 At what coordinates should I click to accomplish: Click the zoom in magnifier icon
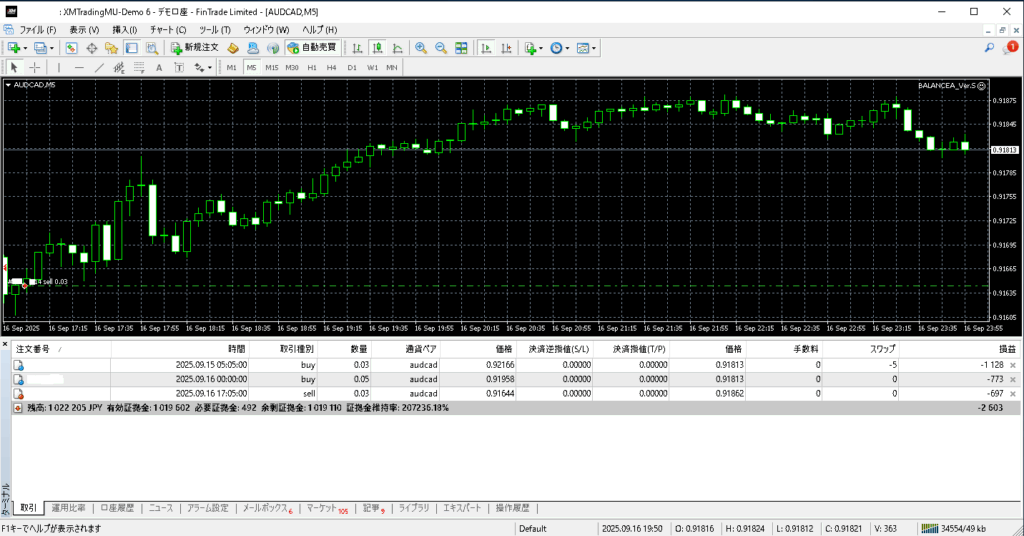pos(421,48)
